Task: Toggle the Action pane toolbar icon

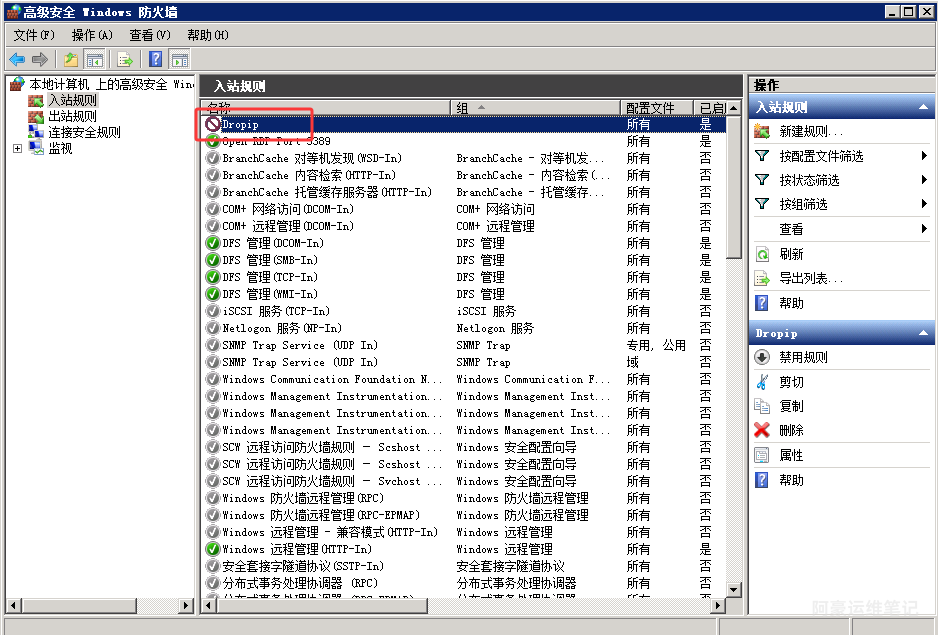Action: (179, 59)
